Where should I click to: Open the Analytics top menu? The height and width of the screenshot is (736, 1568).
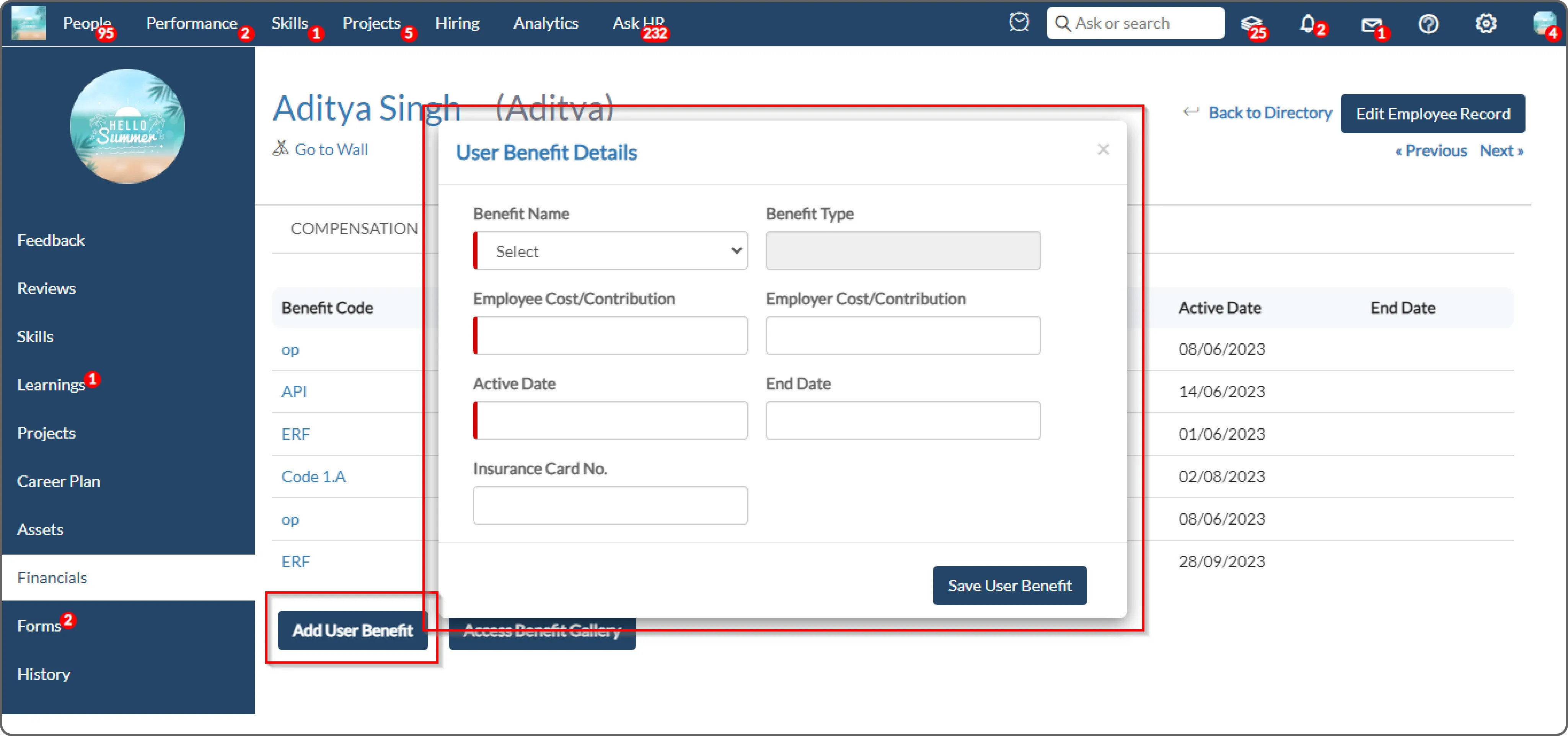pos(545,23)
